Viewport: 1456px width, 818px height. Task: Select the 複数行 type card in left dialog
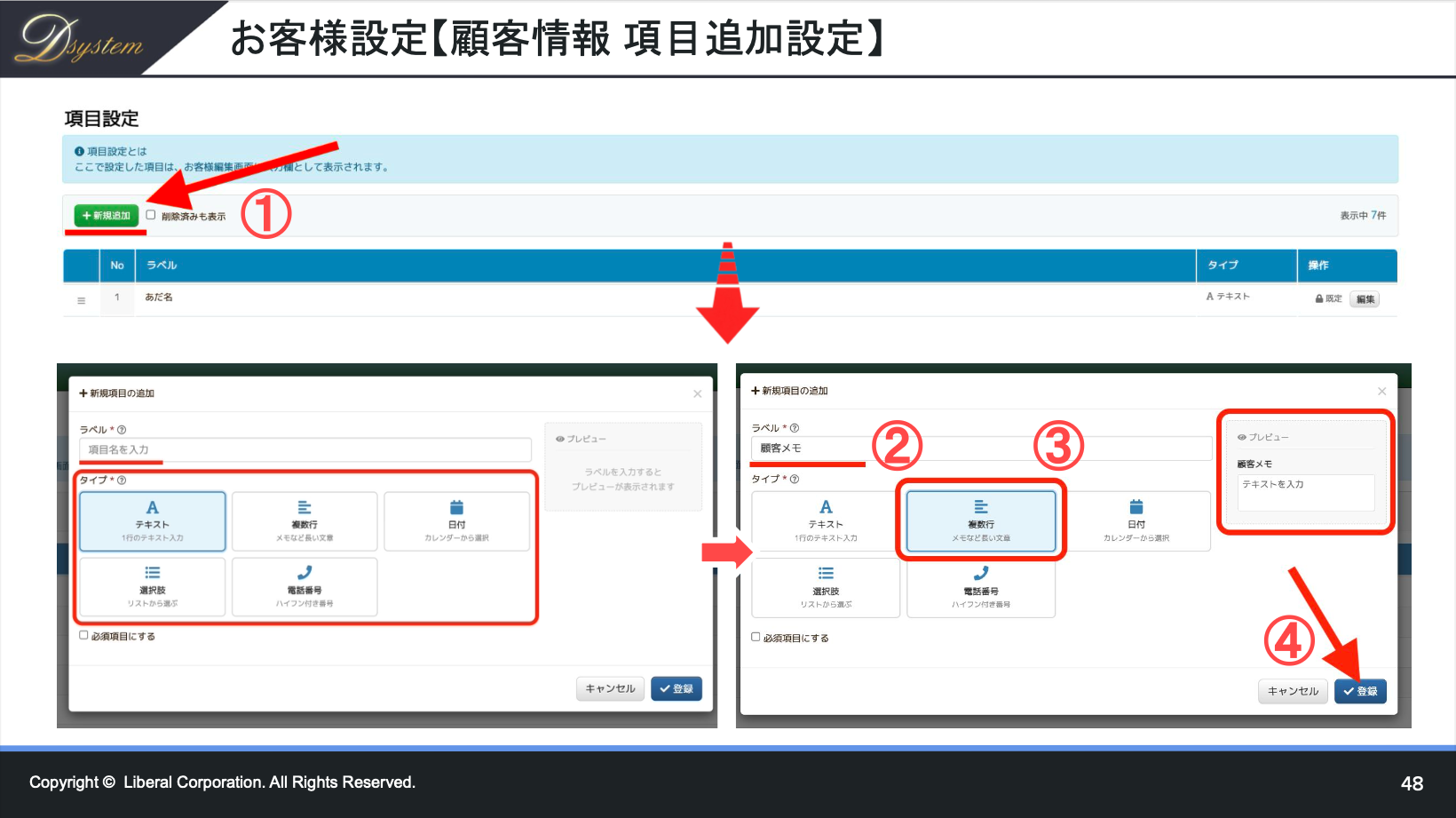pos(305,521)
